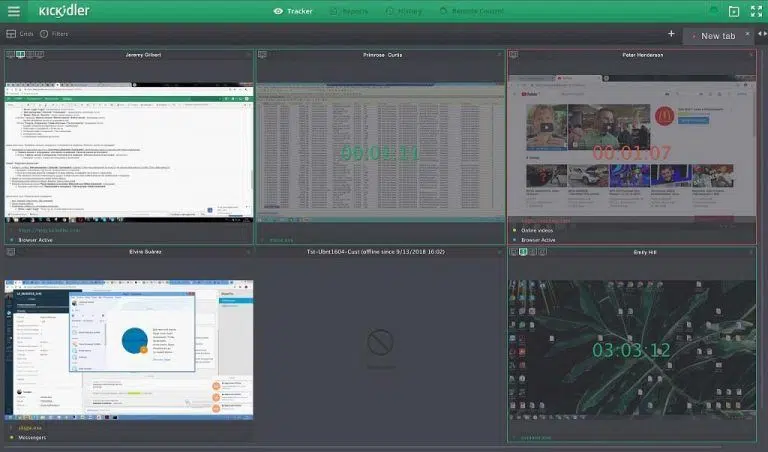The width and height of the screenshot is (768, 452).
Task: Click the monitor icon on Primrose Curtis's cell
Action: click(x=262, y=55)
